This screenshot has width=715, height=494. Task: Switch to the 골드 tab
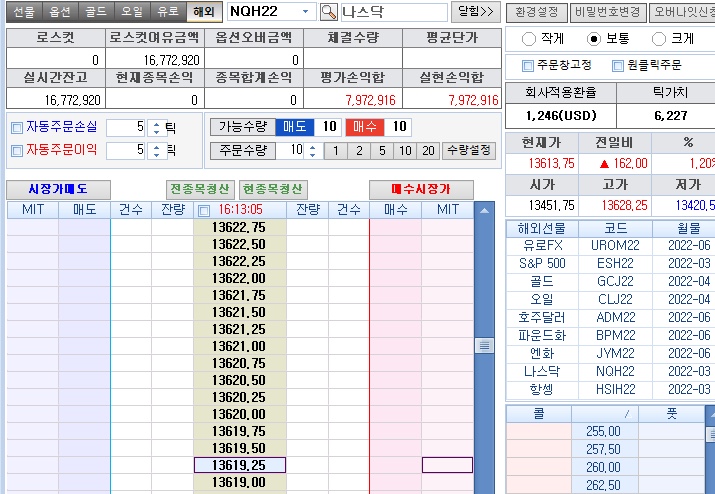click(96, 12)
